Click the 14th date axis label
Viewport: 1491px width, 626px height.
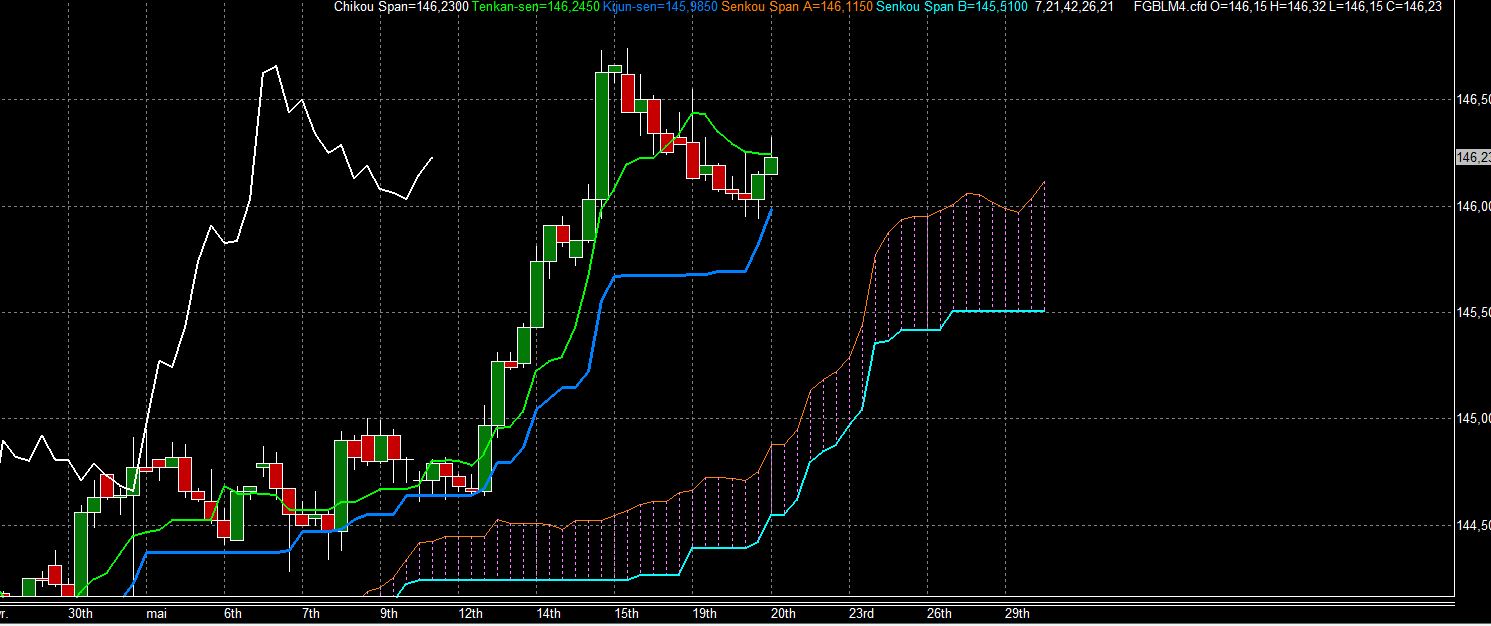coord(549,613)
